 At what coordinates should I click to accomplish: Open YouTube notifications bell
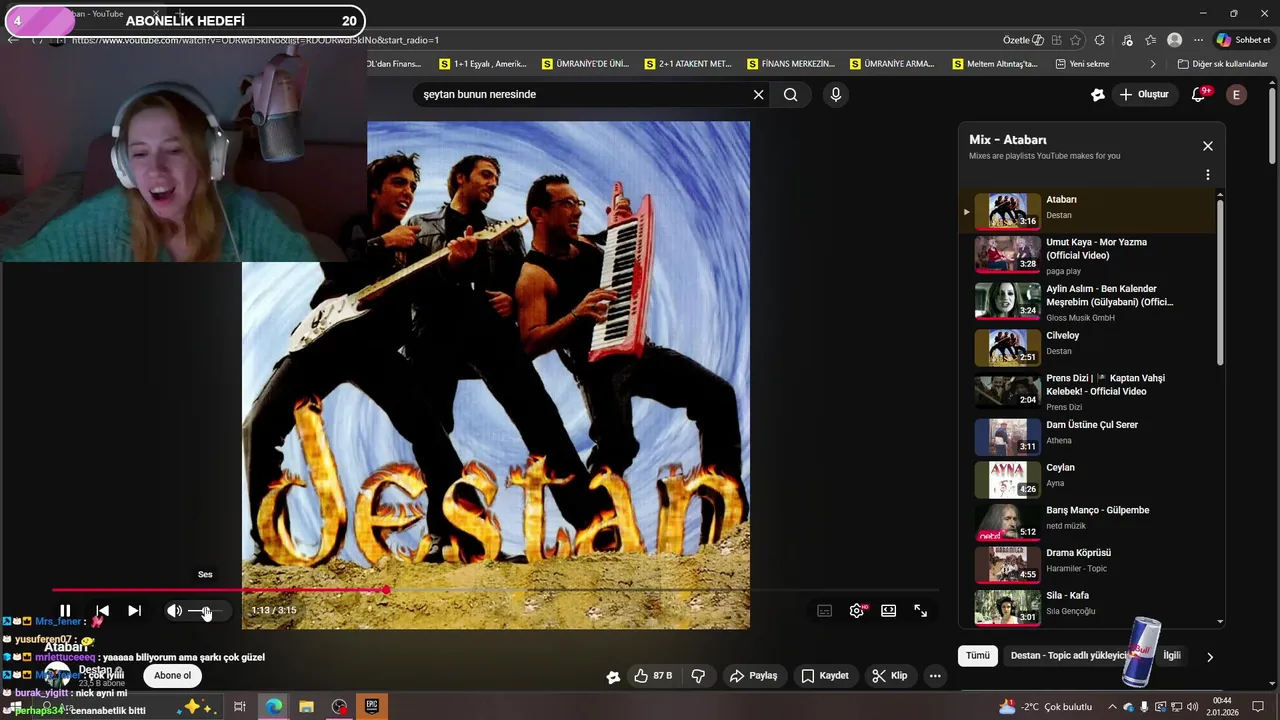tap(1198, 95)
